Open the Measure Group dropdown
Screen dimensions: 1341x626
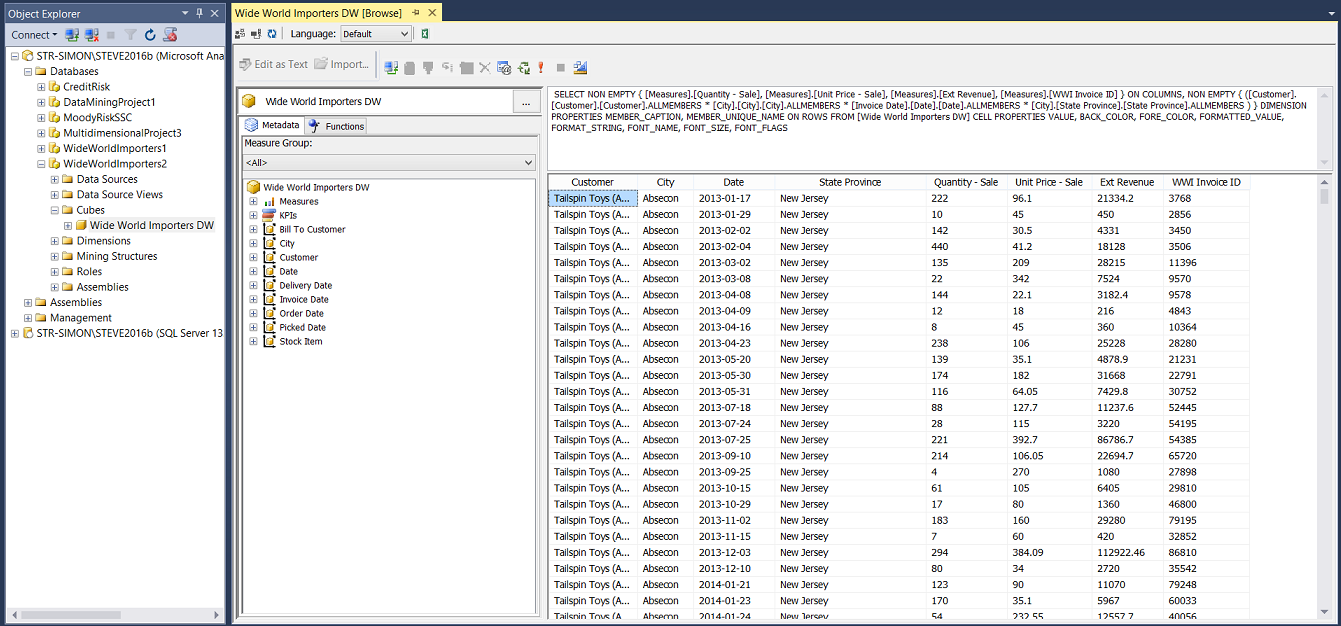[389, 163]
